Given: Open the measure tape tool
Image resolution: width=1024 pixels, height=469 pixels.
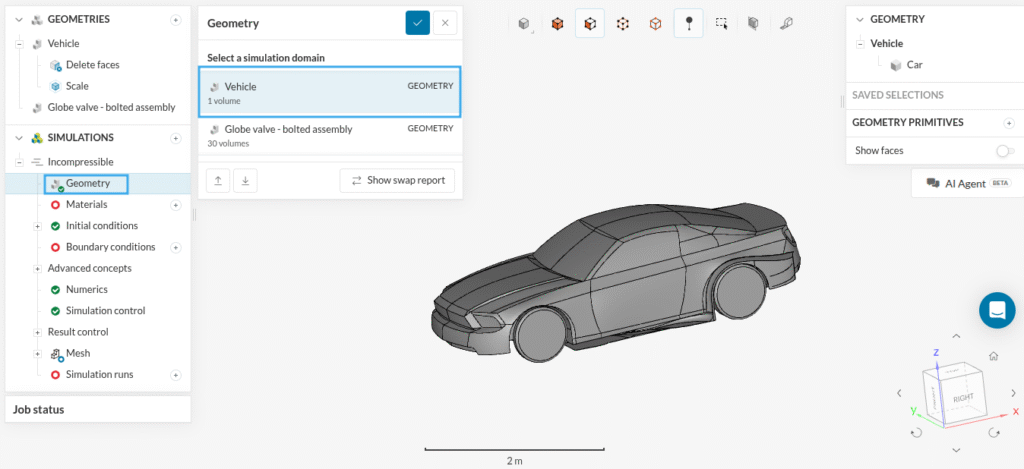Looking at the screenshot, I should click(x=786, y=23).
